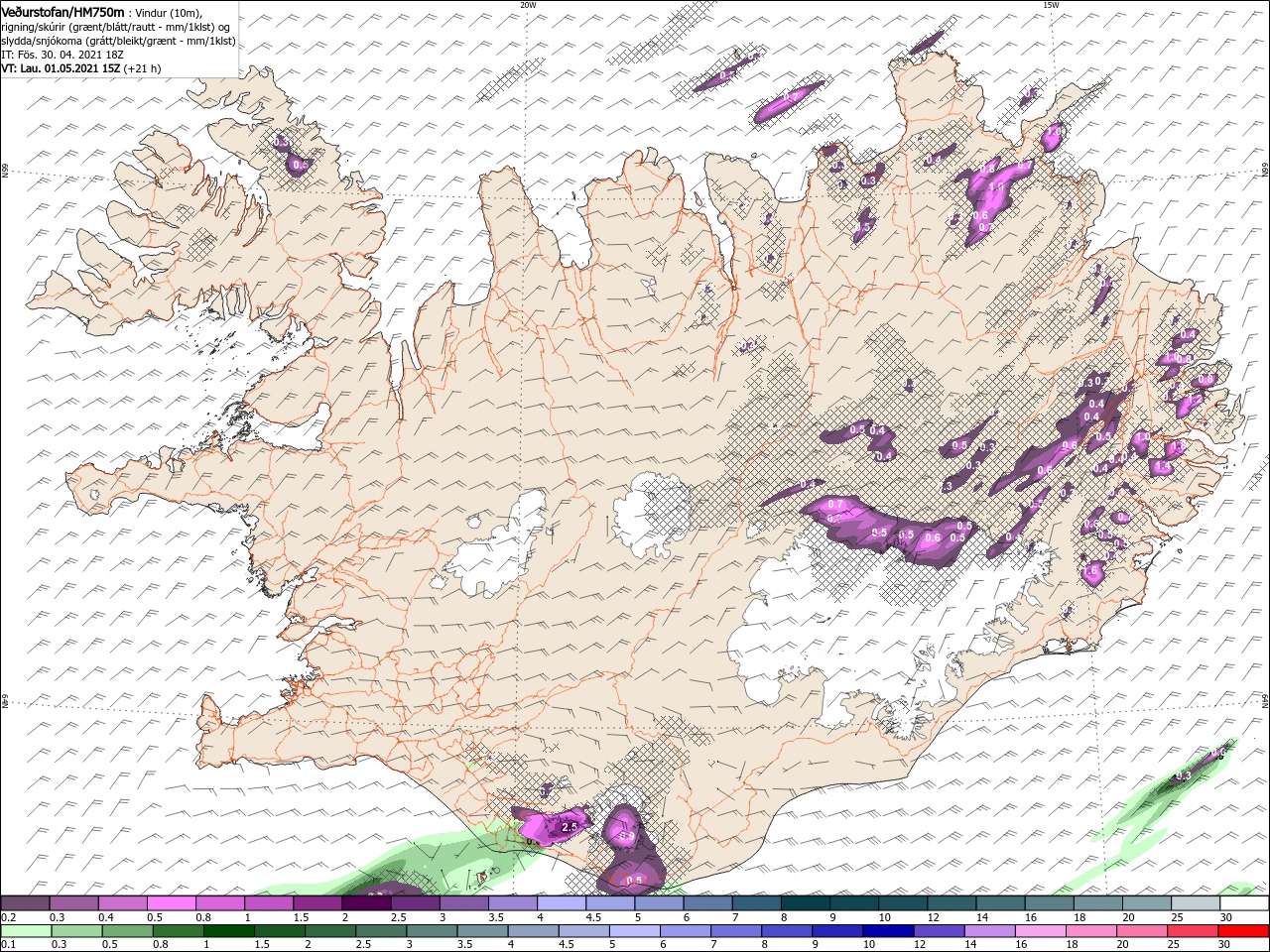Select the 0.3 swatch in the purple snow scale
The image size is (1270, 952).
73,903
